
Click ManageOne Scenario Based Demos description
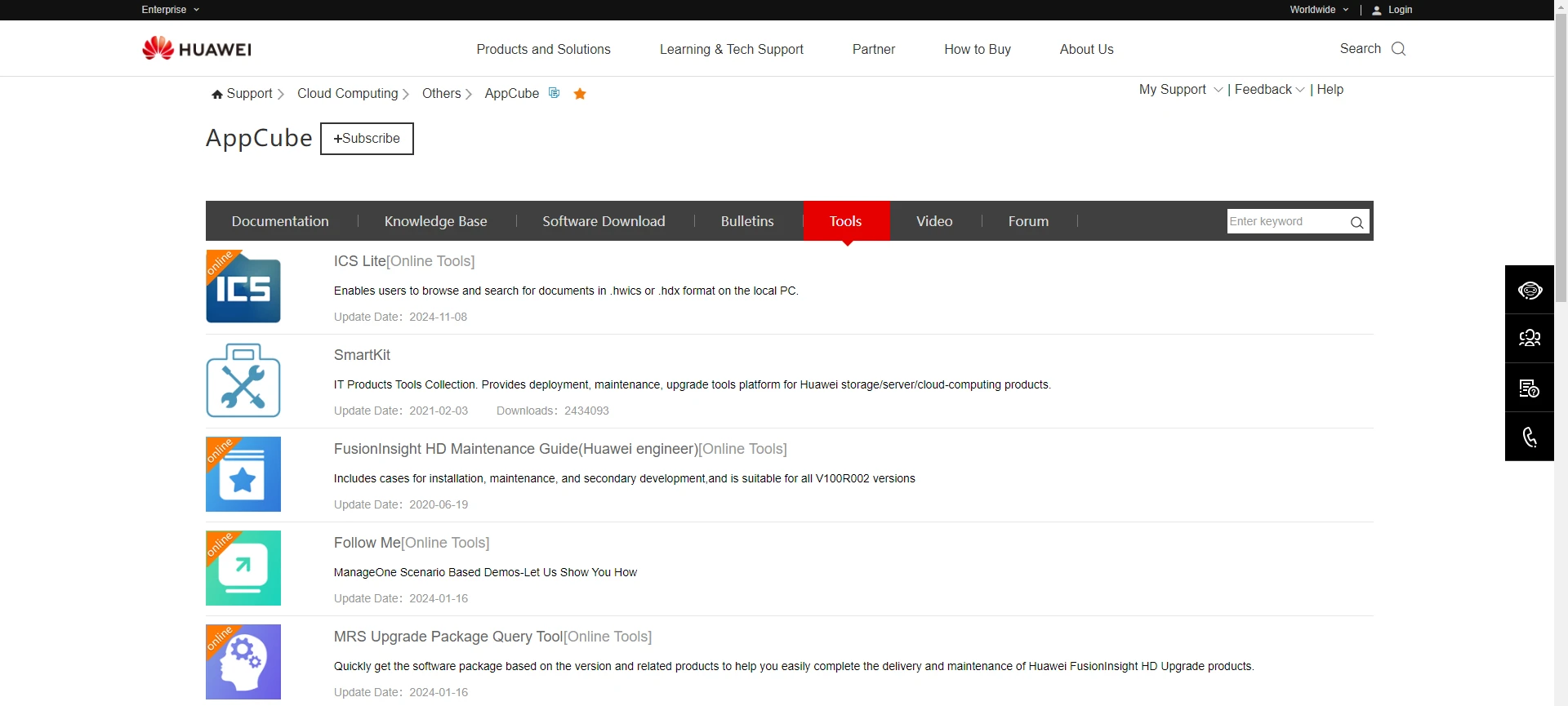485,572
